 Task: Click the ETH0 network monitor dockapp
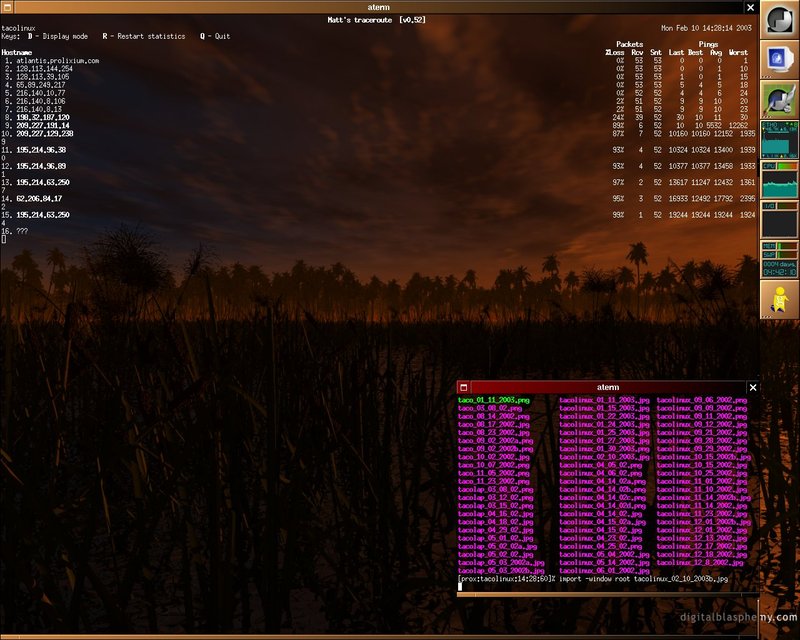[x=779, y=139]
